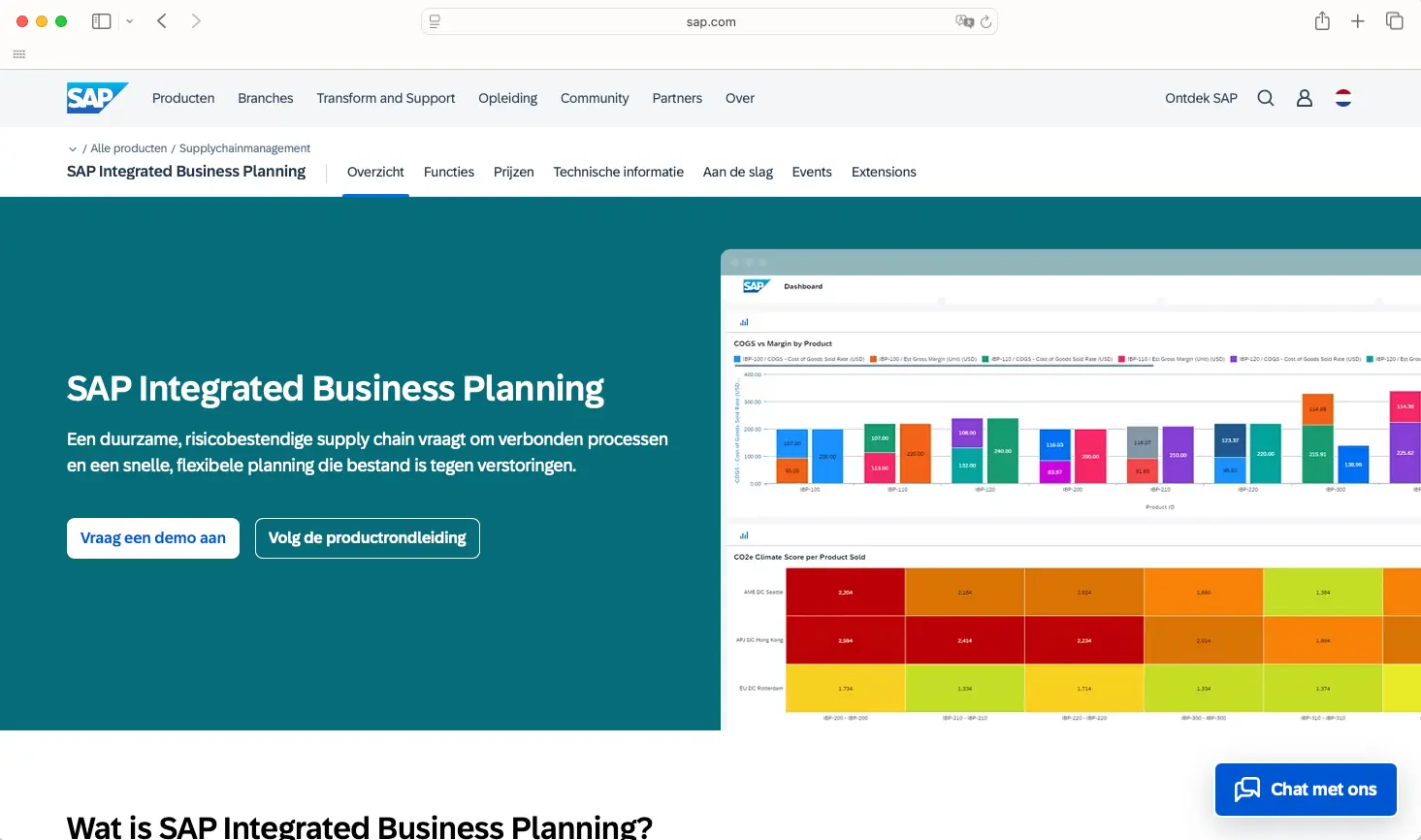Click the chat bubble icon in Chat met ons
1421x840 pixels.
(x=1247, y=790)
